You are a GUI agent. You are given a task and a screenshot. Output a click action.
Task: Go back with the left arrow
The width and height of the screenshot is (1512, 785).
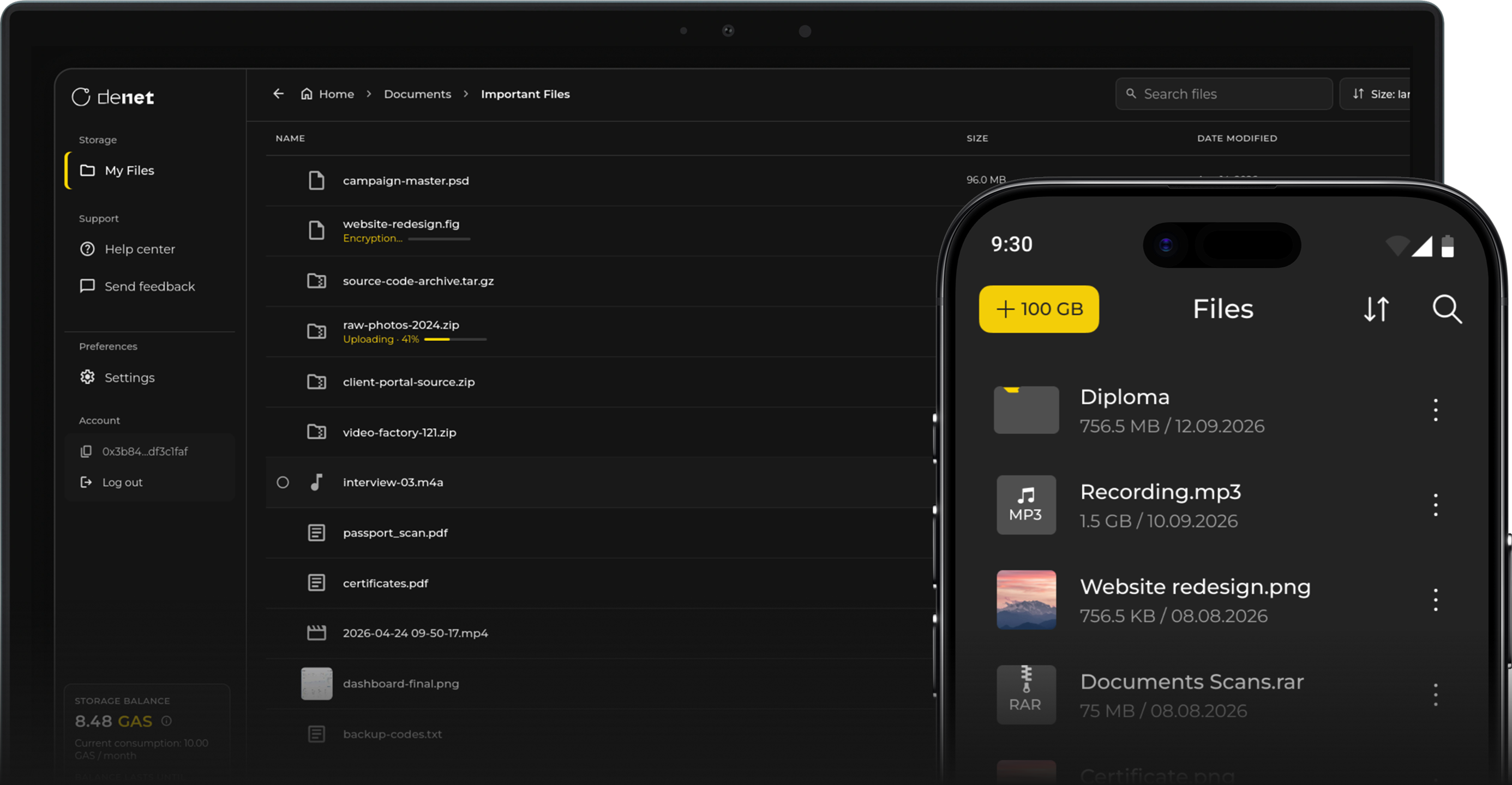click(x=278, y=94)
